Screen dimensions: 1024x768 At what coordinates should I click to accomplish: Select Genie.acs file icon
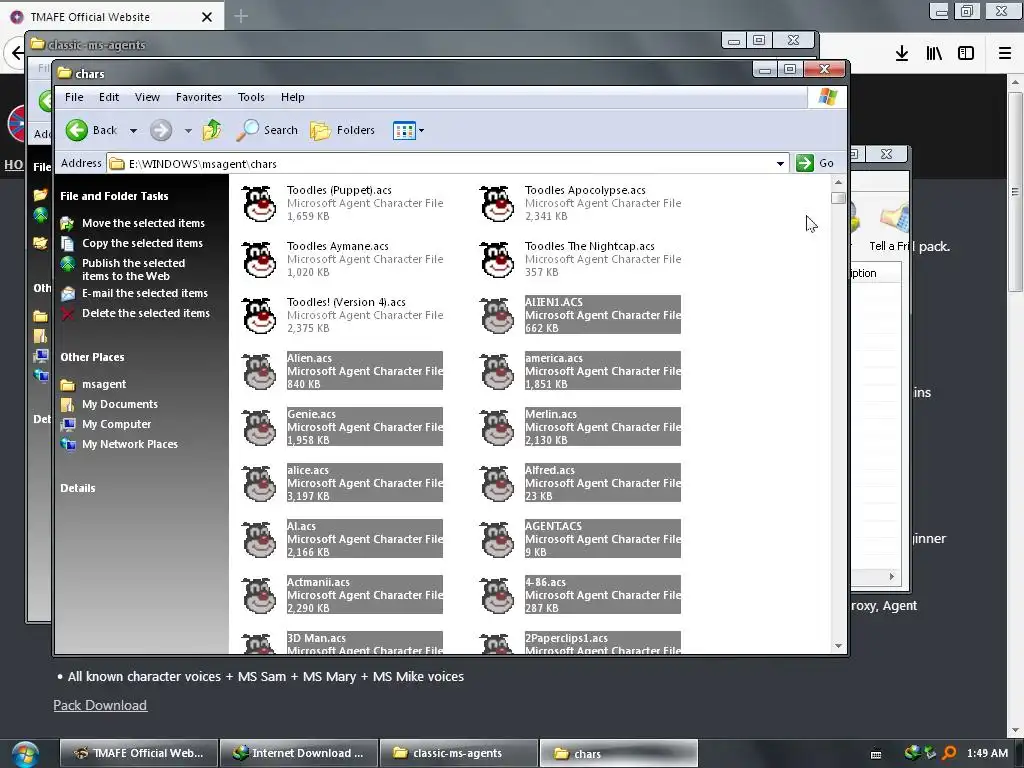(x=259, y=428)
